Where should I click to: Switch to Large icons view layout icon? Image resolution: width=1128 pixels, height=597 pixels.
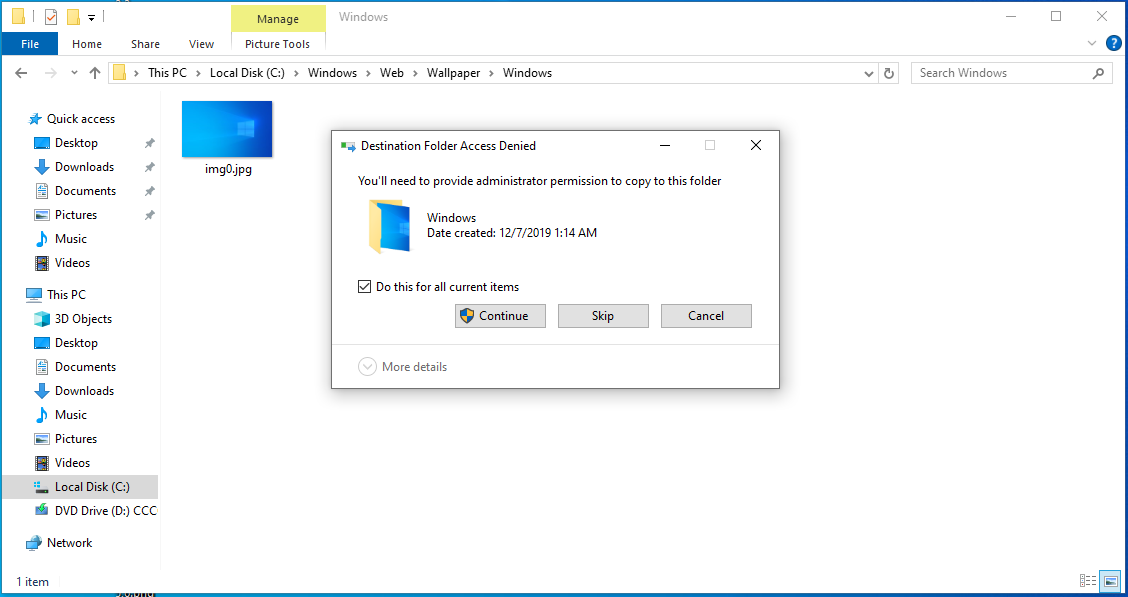(x=1111, y=580)
